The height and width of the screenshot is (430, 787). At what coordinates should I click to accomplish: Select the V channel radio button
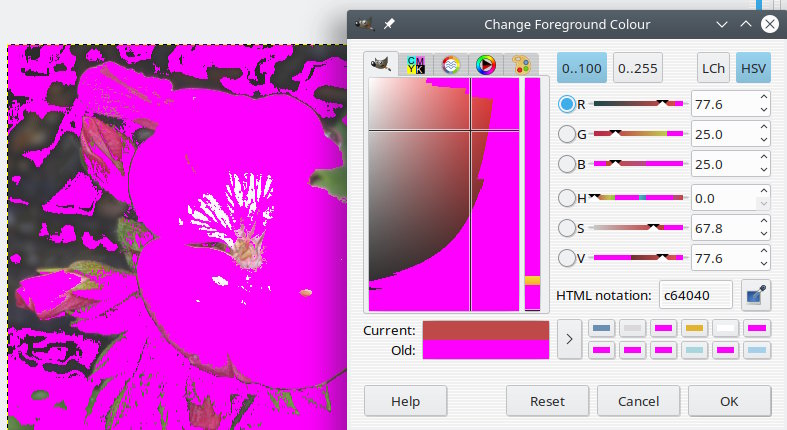(567, 258)
